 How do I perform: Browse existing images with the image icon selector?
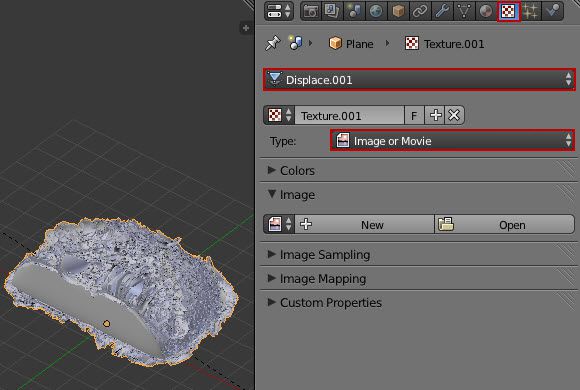point(279,224)
